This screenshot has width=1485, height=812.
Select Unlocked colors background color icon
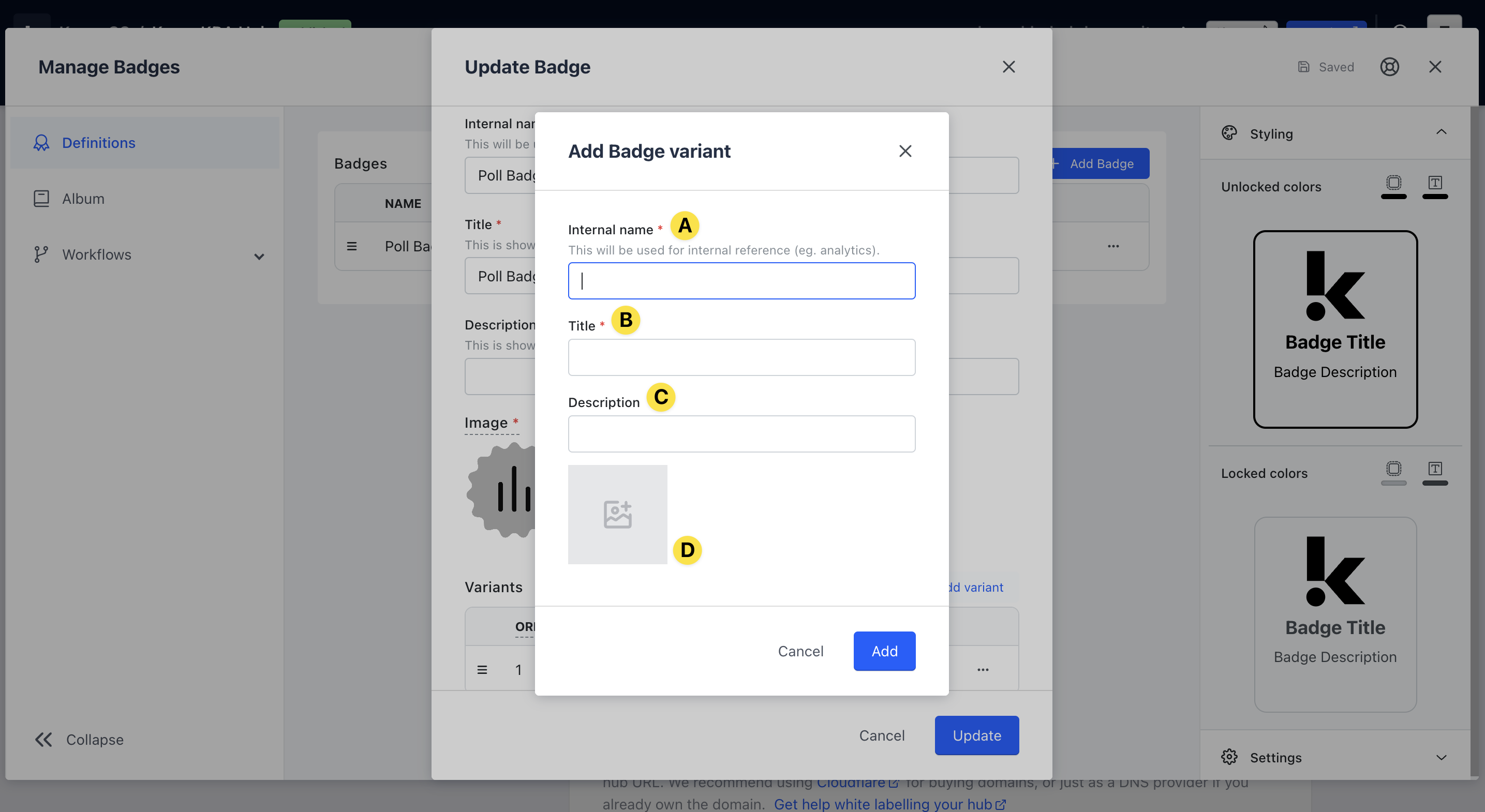[1393, 183]
